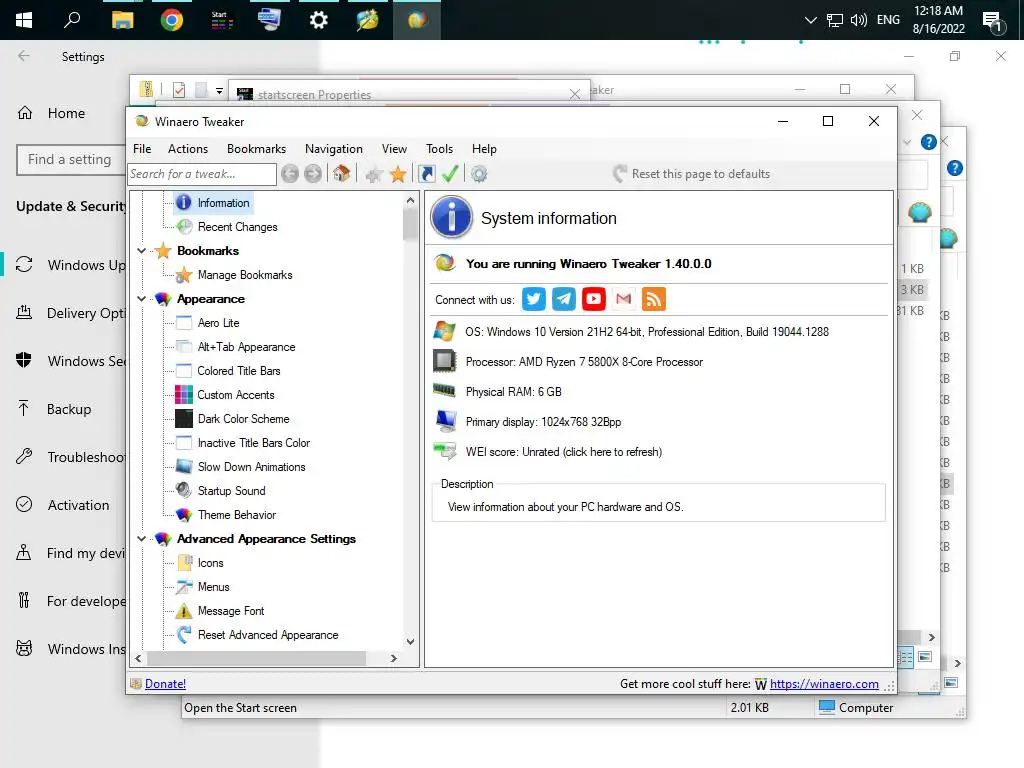Open settings via the toolbar gear icon
Viewport: 1024px width, 768px height.
coord(479,174)
